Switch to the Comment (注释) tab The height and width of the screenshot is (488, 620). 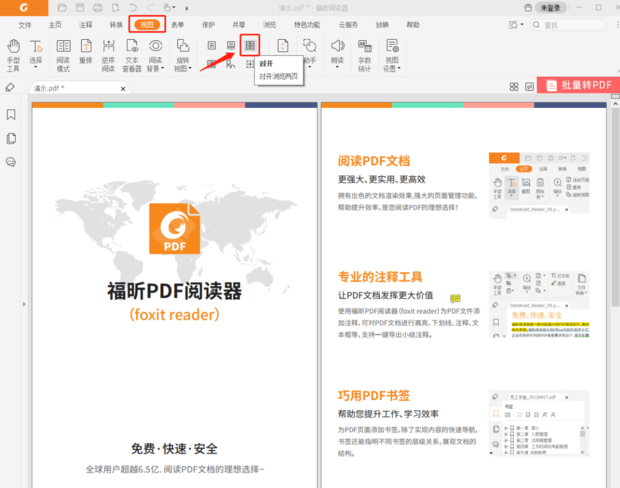coord(85,25)
